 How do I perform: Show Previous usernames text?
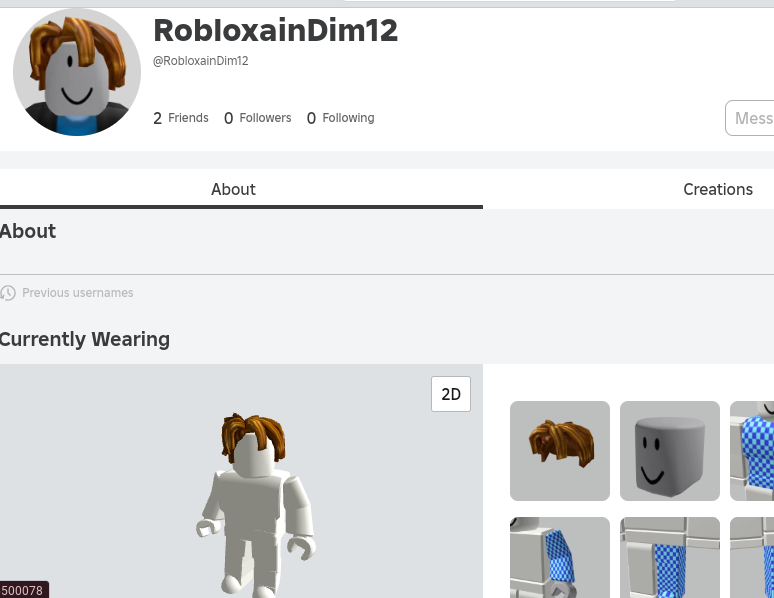pos(77,293)
